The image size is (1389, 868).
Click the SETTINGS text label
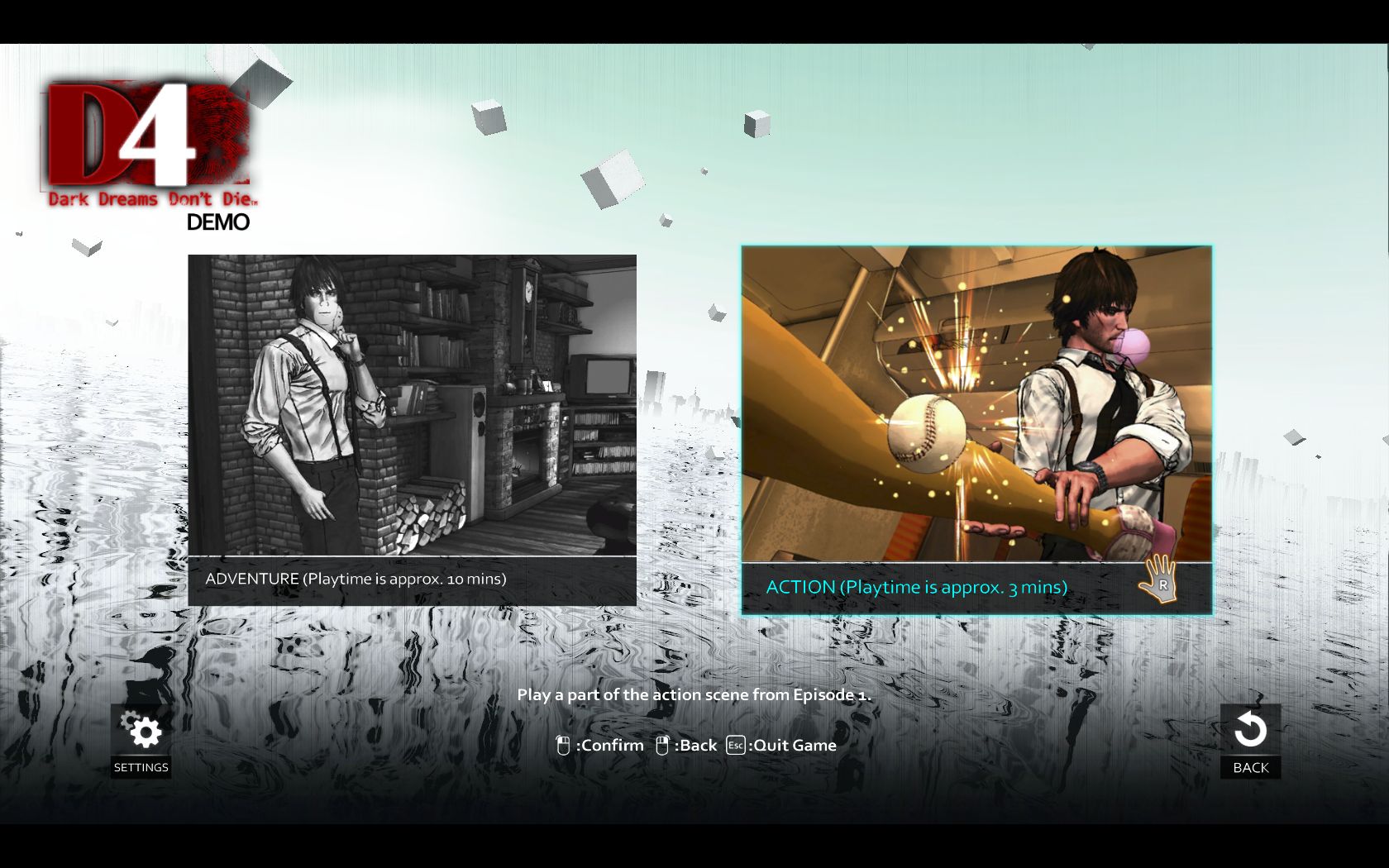click(x=141, y=767)
